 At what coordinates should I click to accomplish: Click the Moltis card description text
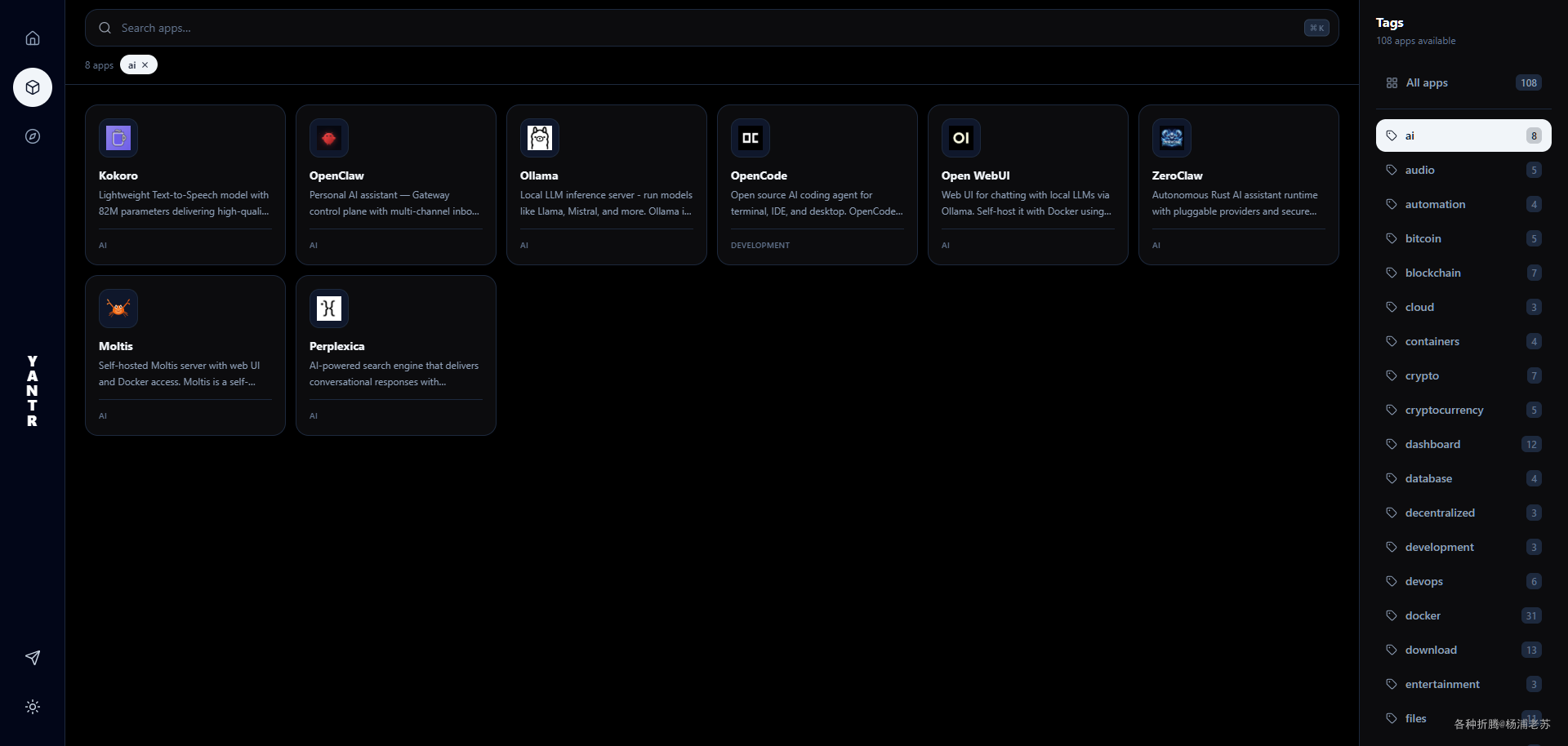tap(180, 374)
